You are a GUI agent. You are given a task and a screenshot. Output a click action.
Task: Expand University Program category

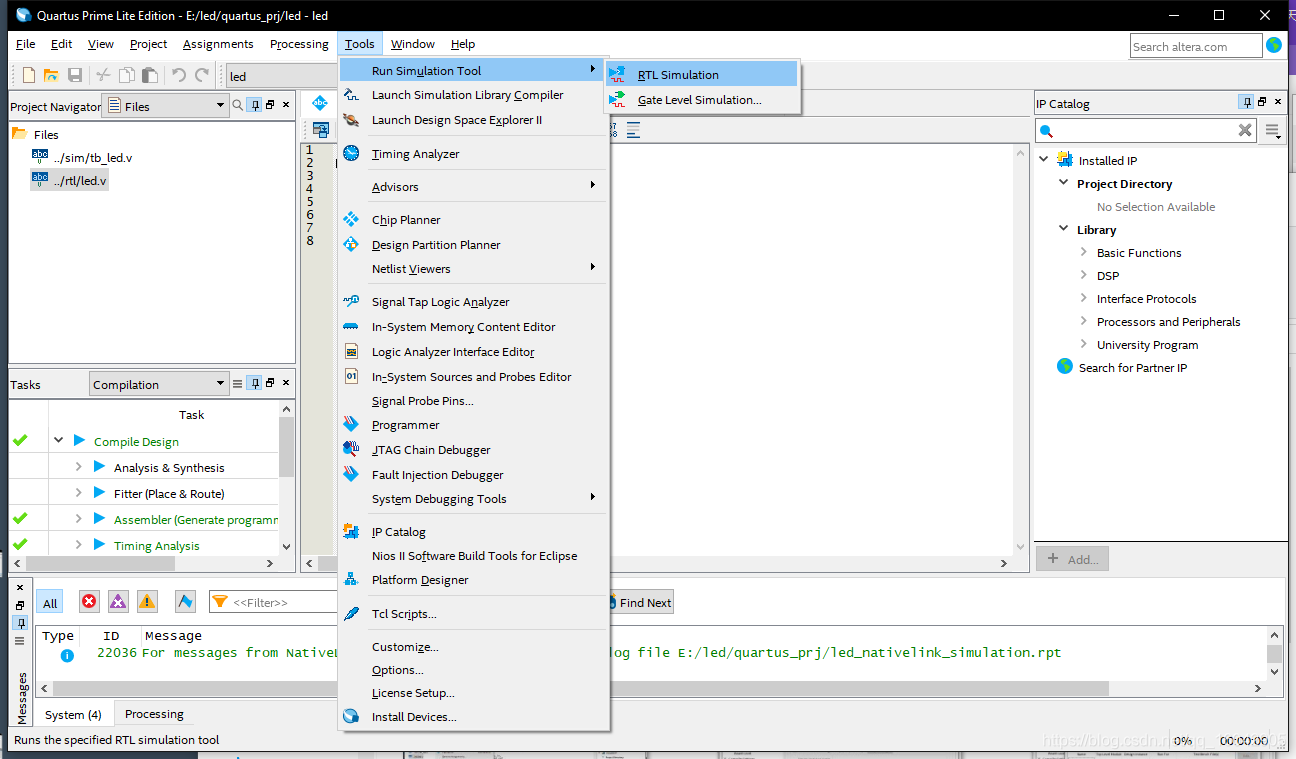tap(1084, 344)
